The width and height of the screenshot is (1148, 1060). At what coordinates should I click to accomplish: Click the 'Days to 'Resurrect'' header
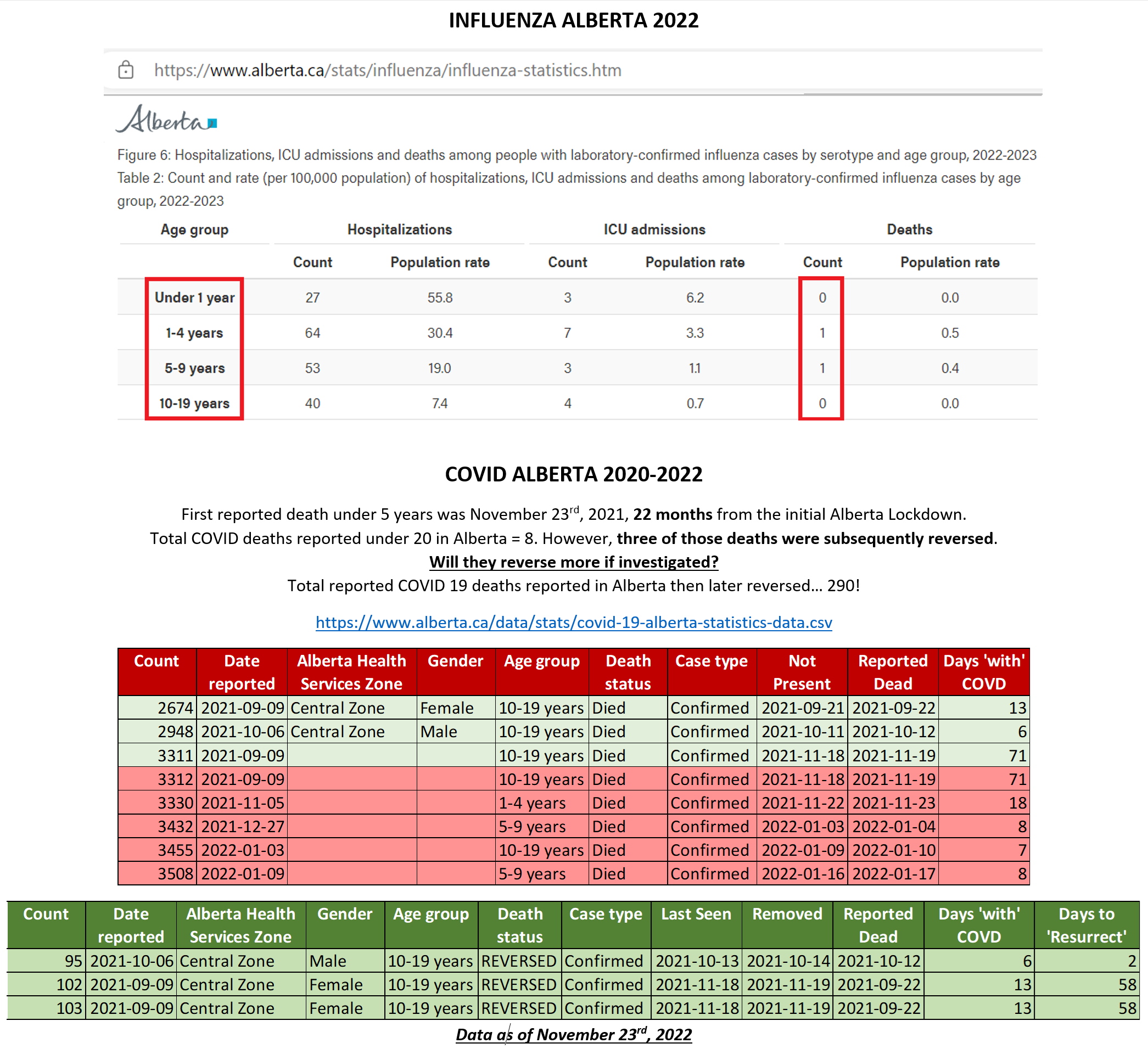coord(1087,924)
